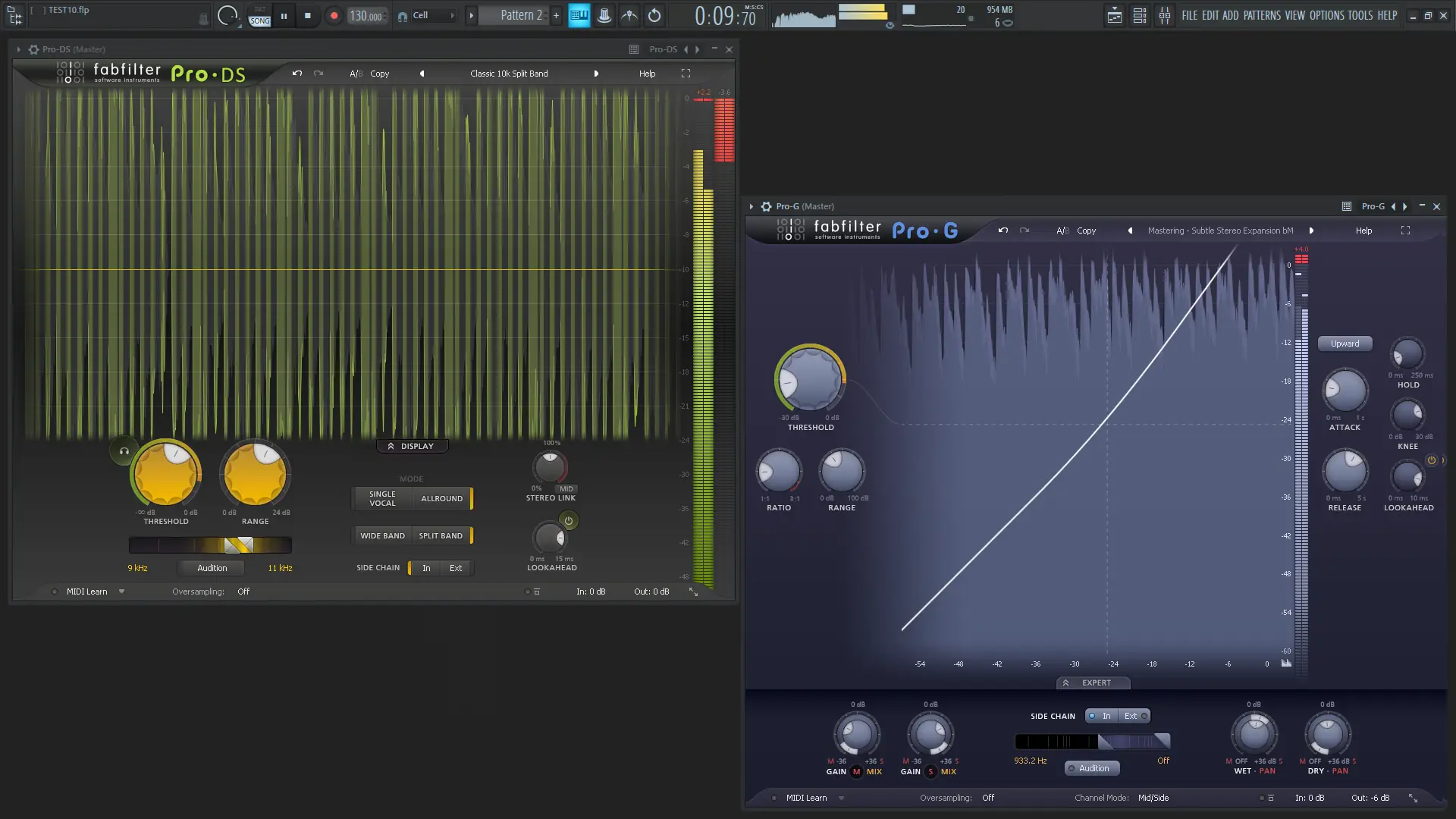Open Pro-DS Oversampling Off dropdown
This screenshot has height=819, width=1456.
point(243,591)
